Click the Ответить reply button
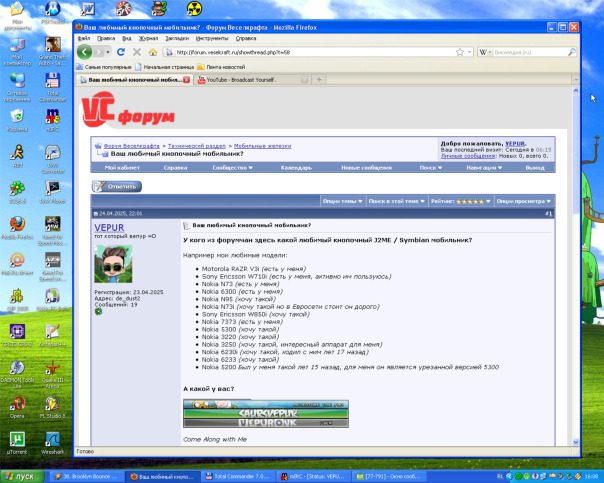 [117, 186]
